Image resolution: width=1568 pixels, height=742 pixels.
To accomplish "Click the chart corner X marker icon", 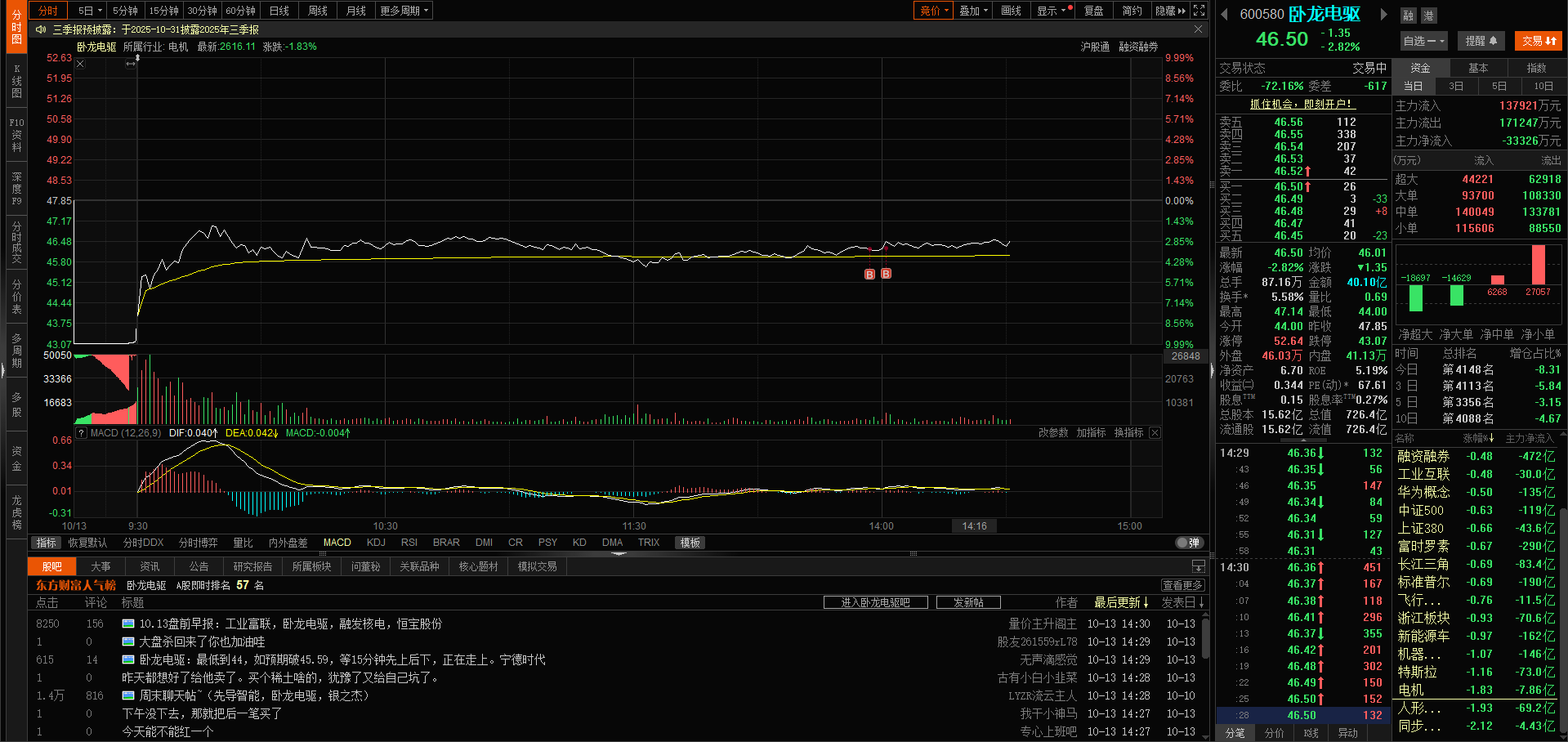I will (80, 64).
